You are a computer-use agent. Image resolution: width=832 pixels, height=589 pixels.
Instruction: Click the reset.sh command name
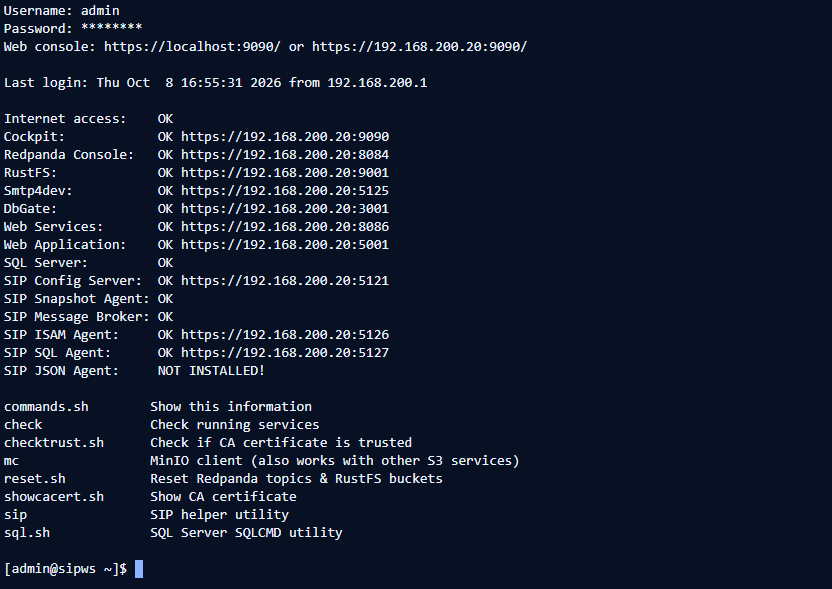coord(34,479)
